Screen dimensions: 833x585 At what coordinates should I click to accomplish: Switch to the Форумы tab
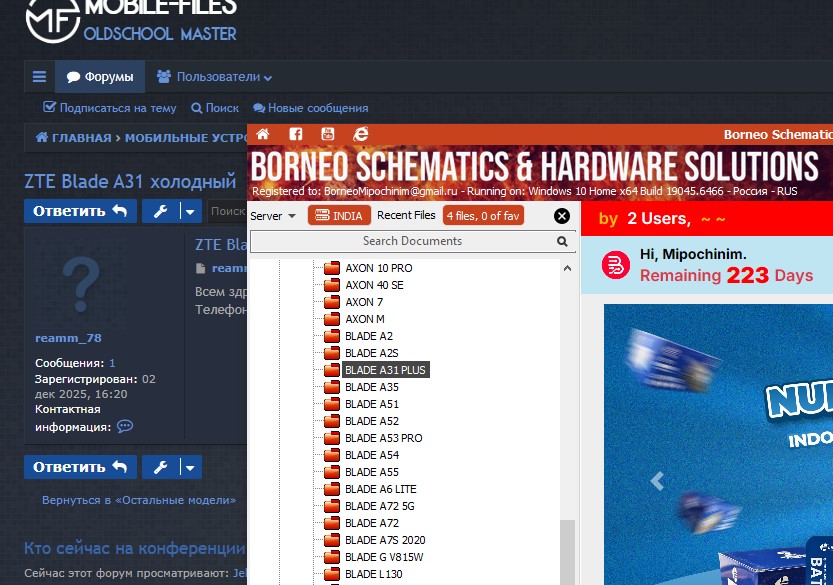(100, 76)
